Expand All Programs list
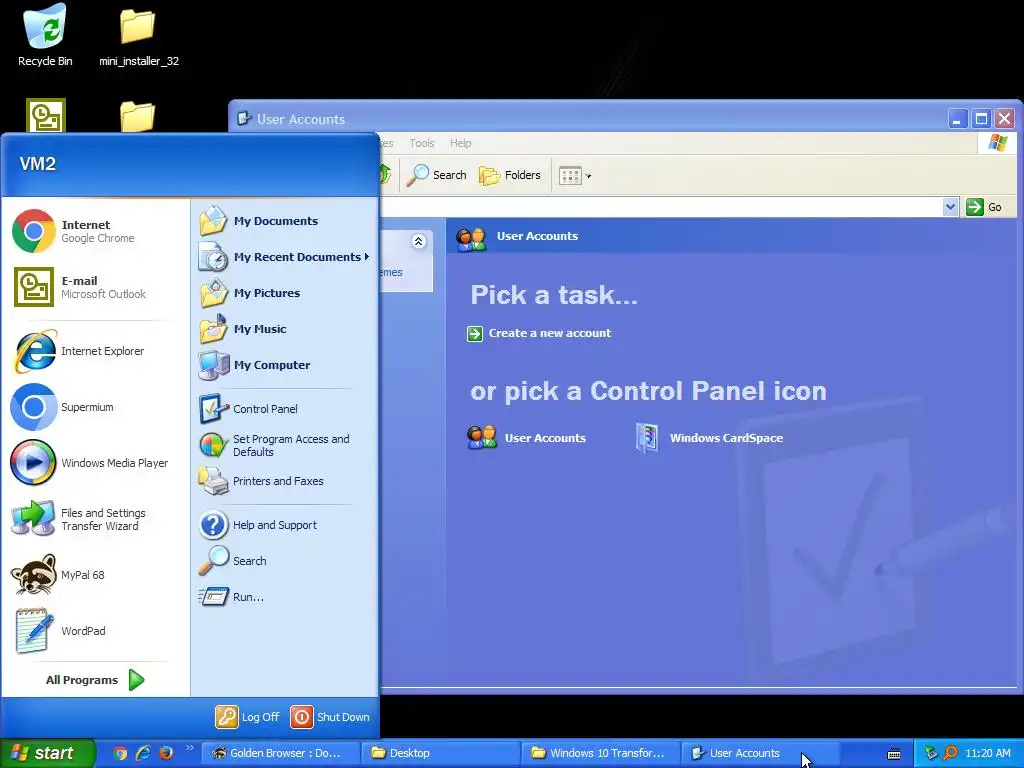Image resolution: width=1024 pixels, height=768 pixels. [95, 680]
